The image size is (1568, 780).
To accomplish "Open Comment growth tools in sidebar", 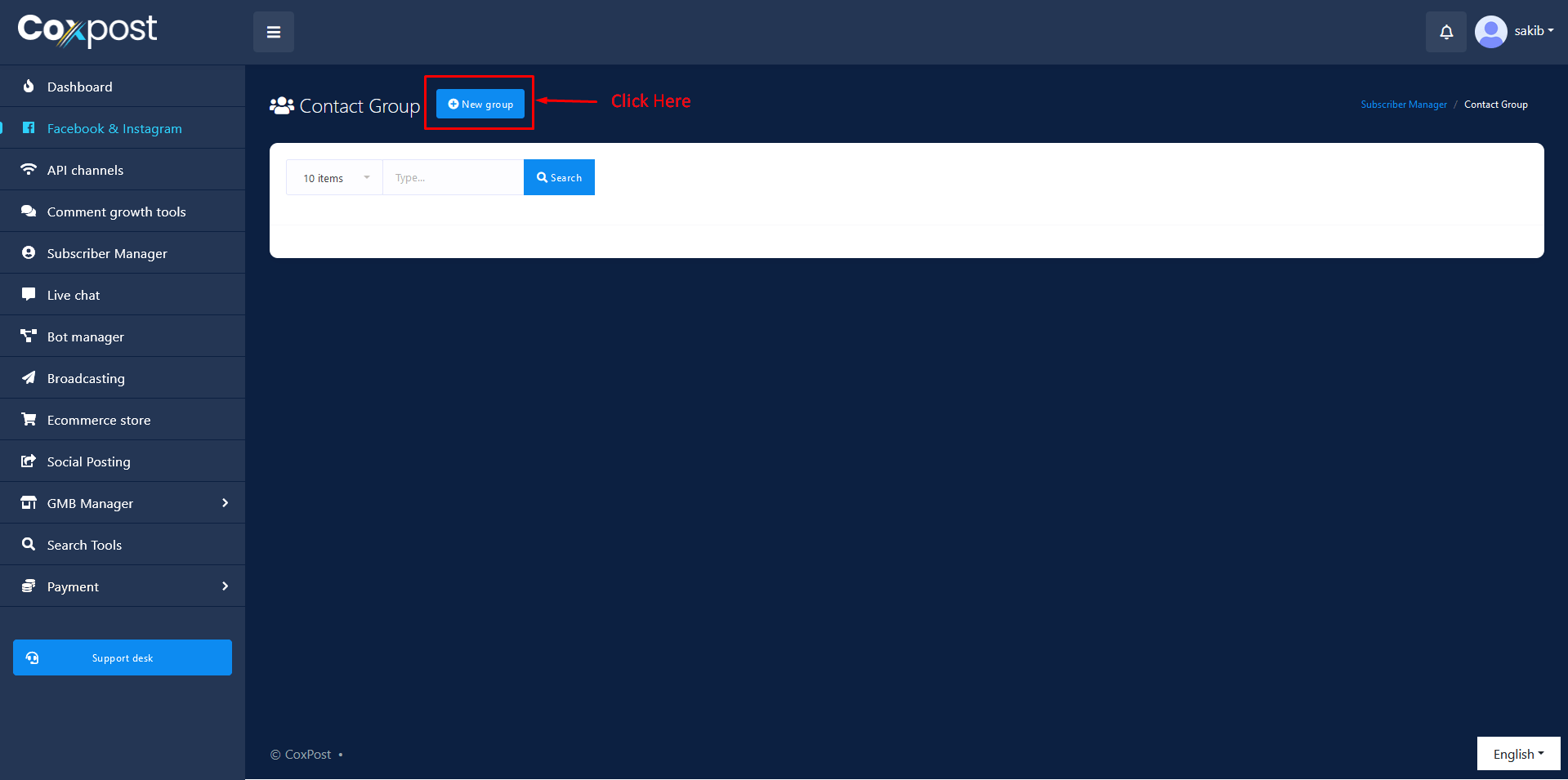I will pyautogui.click(x=116, y=212).
